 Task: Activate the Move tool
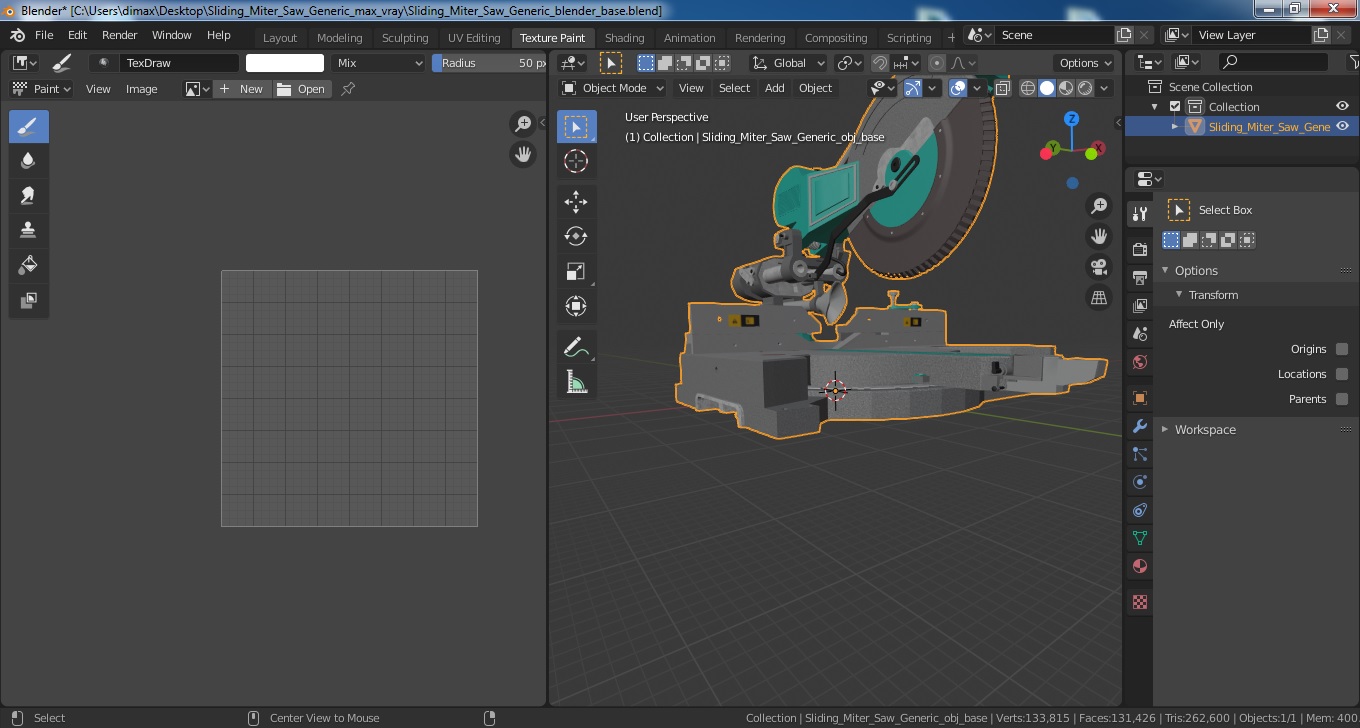pyautogui.click(x=576, y=202)
